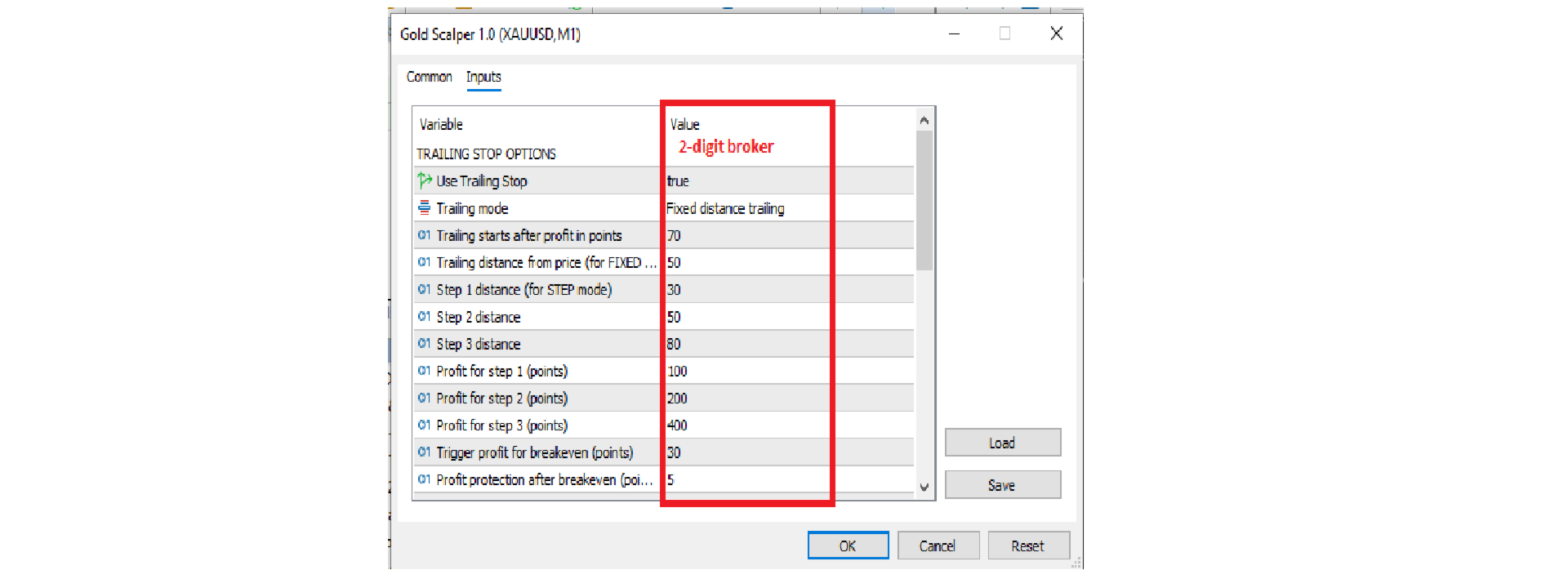
Task: Click icon beside Step 1 distance
Action: tap(425, 289)
